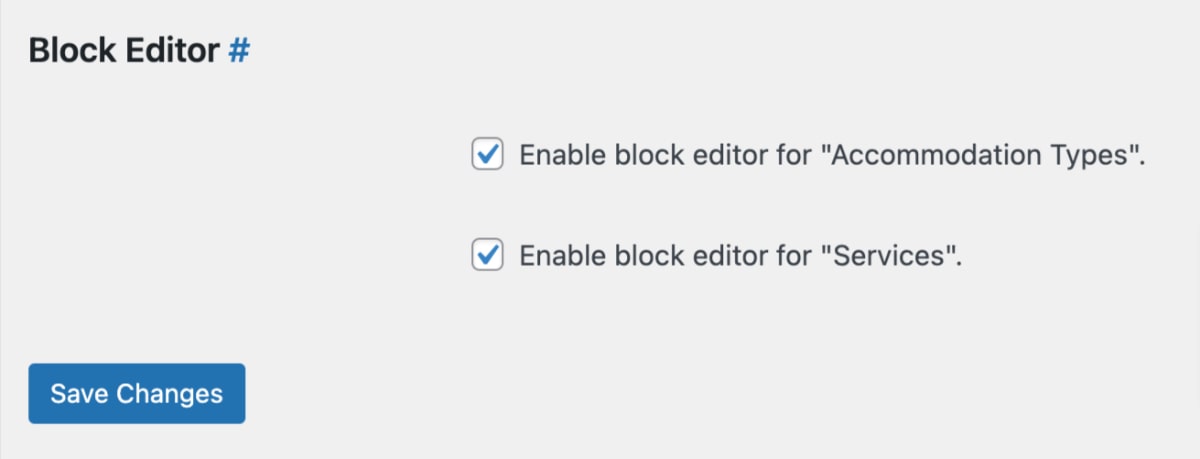The width and height of the screenshot is (1200, 459).
Task: Save the block editor settings
Action: (137, 393)
